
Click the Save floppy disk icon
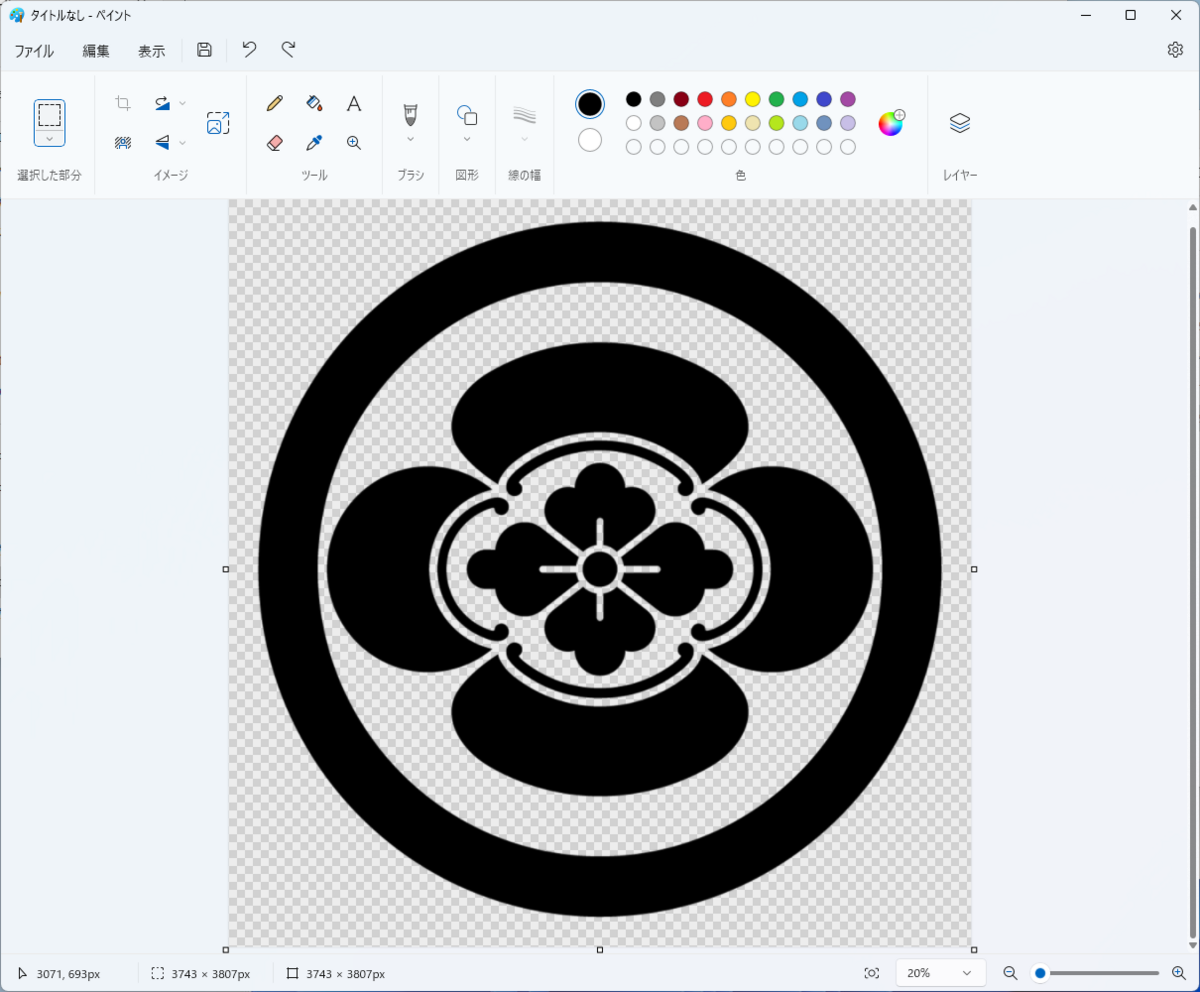(x=204, y=50)
